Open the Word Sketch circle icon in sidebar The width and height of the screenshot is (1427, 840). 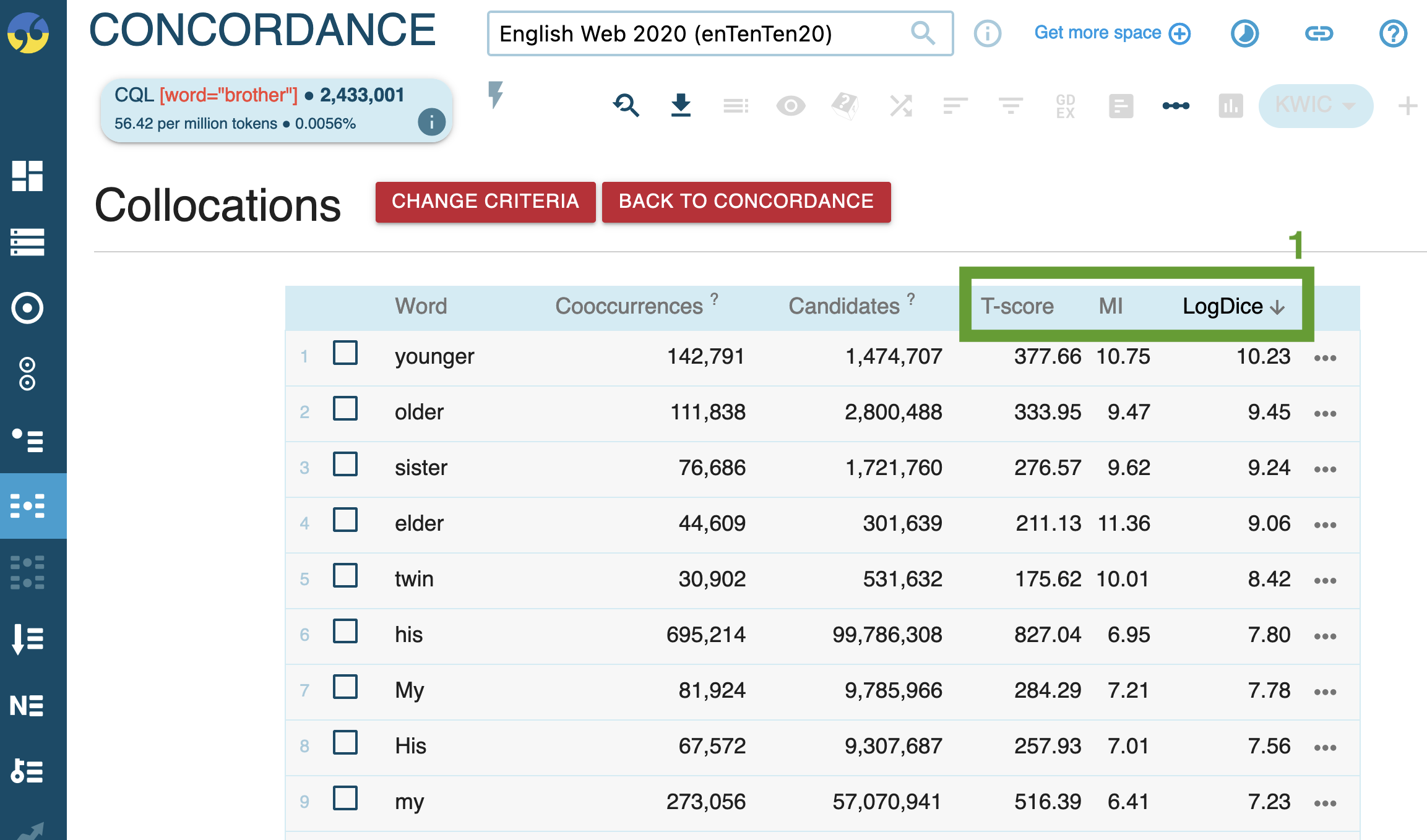click(27, 307)
